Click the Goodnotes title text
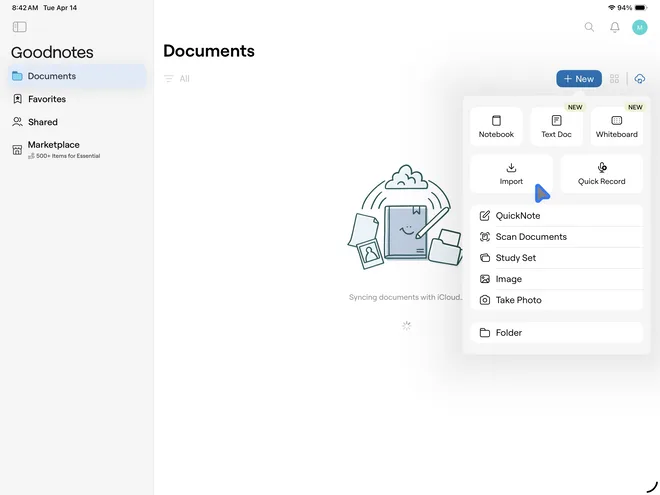The width and height of the screenshot is (660, 495). (52, 53)
